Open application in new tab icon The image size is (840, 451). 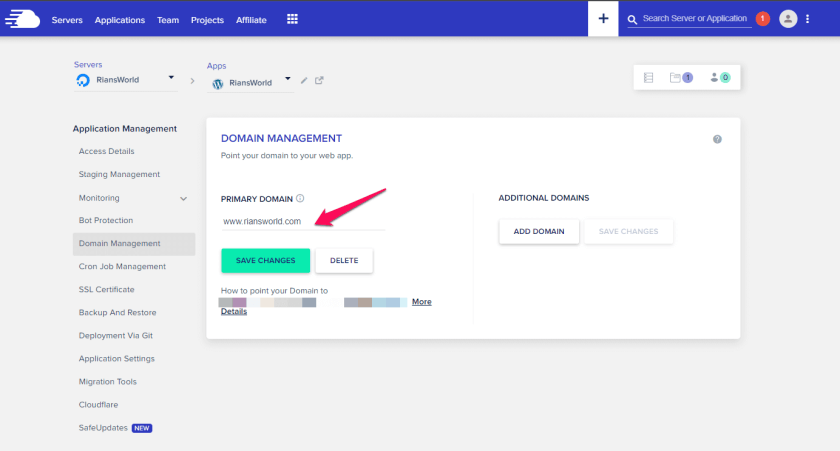[x=319, y=80]
